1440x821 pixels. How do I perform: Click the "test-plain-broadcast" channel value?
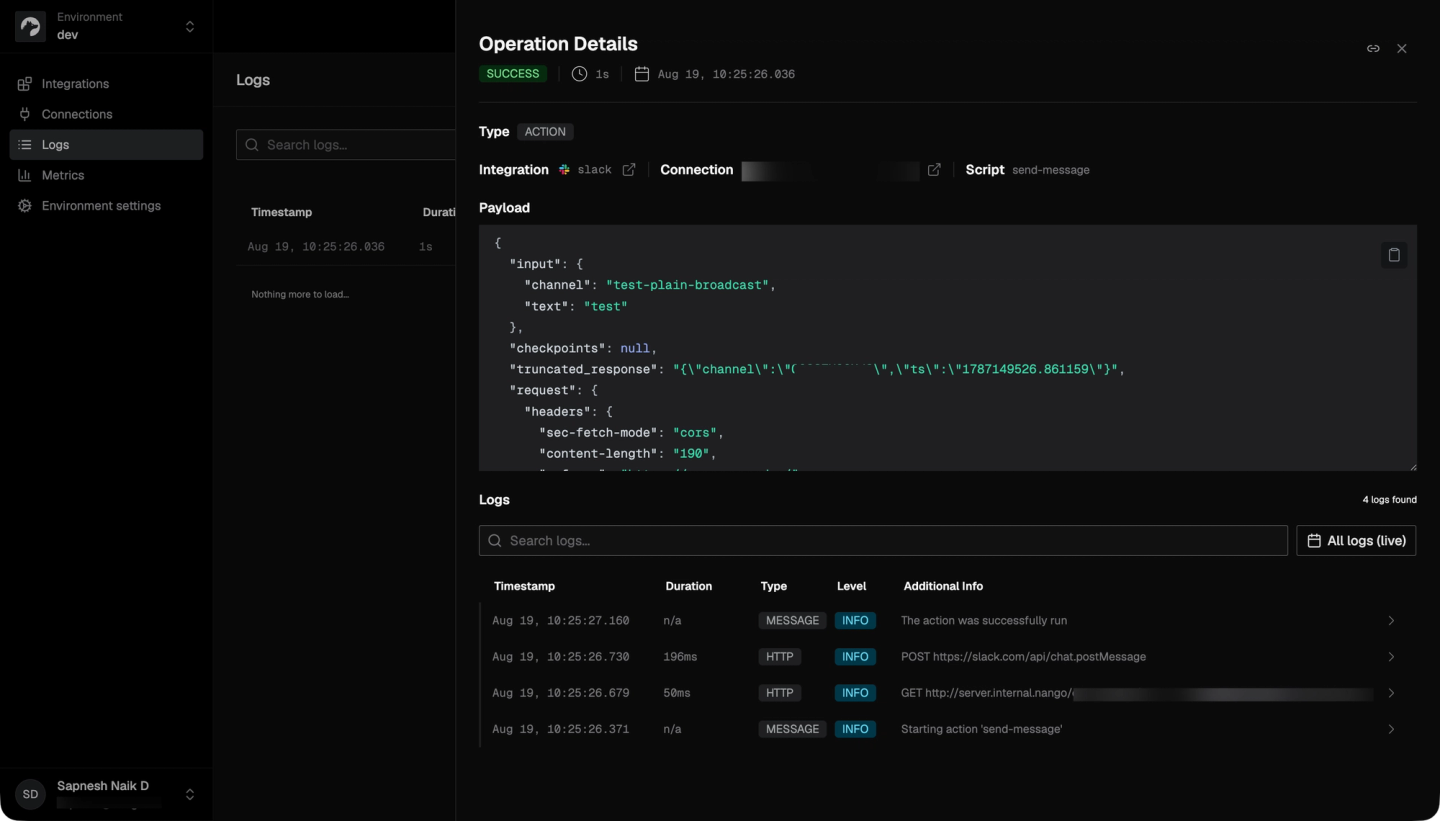tap(688, 285)
